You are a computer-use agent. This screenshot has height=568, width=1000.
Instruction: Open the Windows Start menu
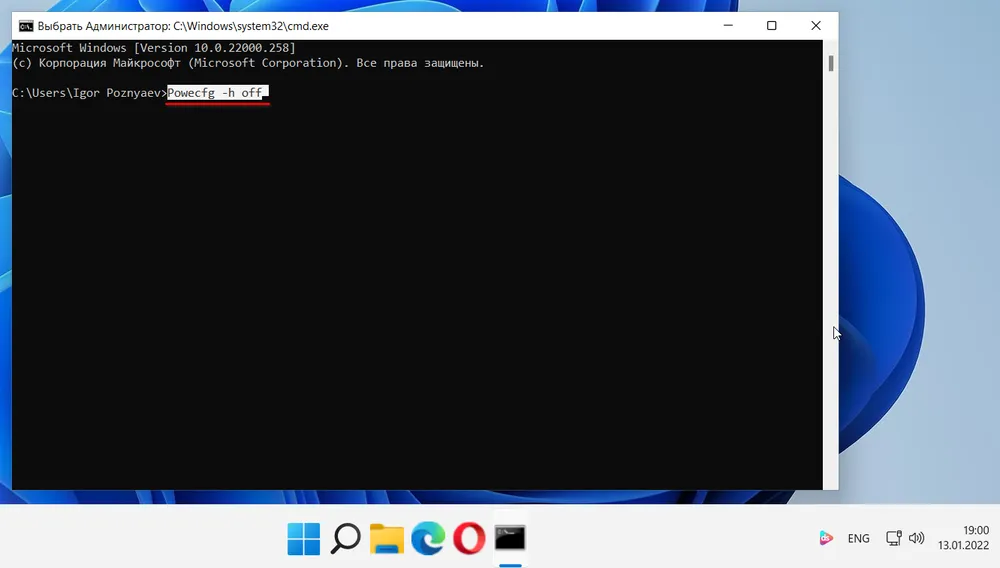[304, 539]
